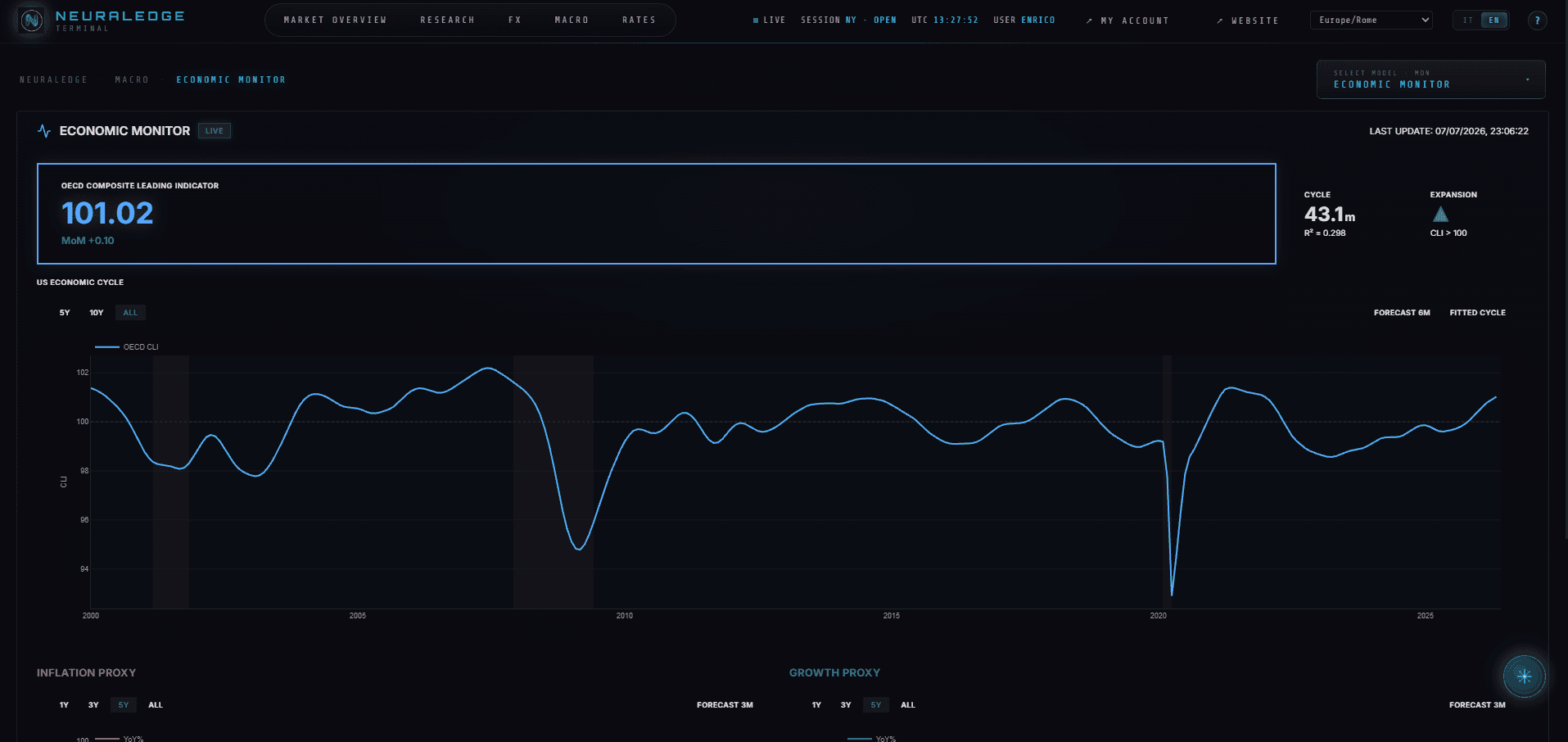Click the User Enrico label
The image size is (1568, 742).
(x=1023, y=20)
